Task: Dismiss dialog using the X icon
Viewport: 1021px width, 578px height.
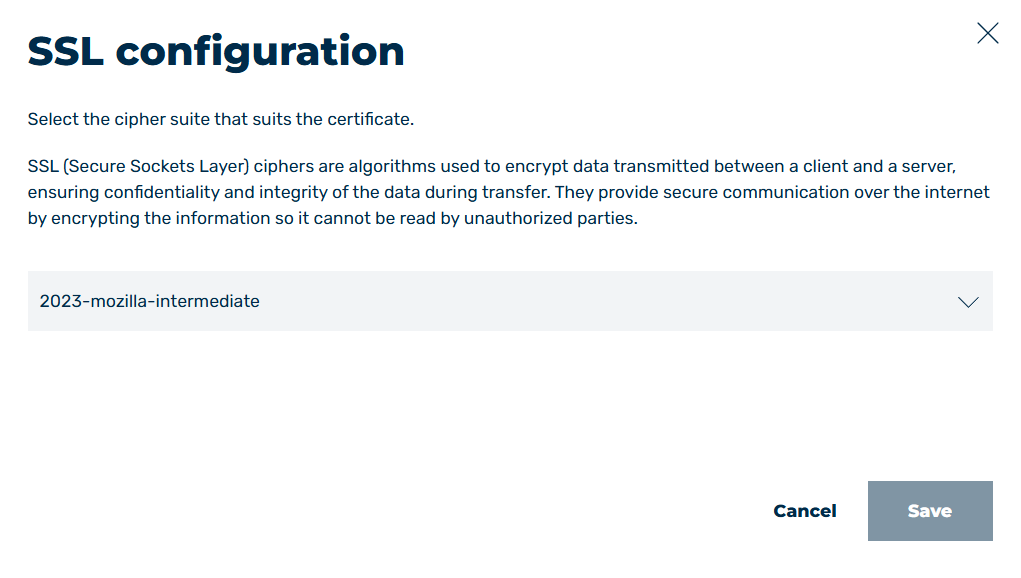Action: click(x=987, y=33)
